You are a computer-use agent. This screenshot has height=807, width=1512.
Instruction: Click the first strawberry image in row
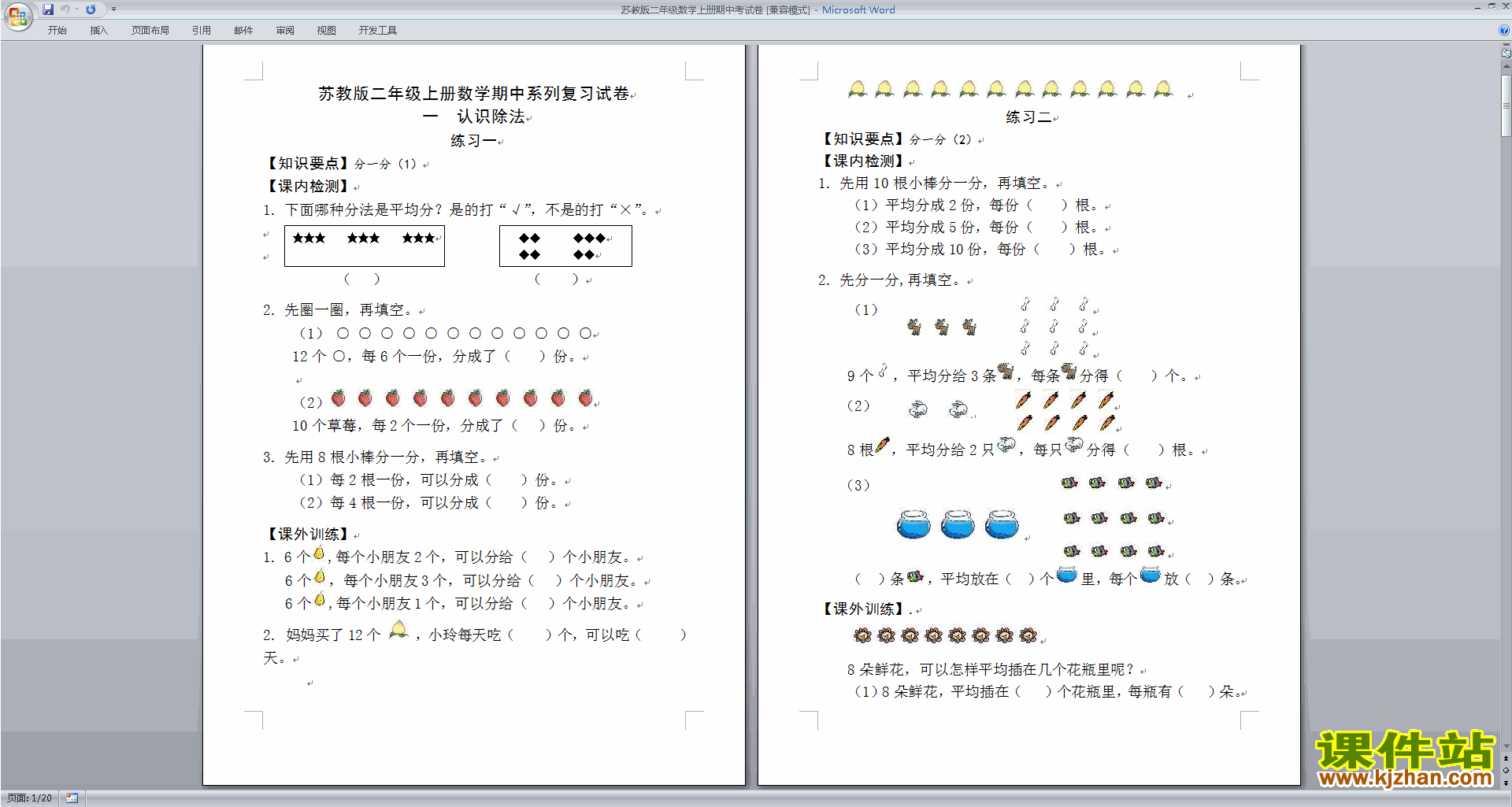coord(339,398)
